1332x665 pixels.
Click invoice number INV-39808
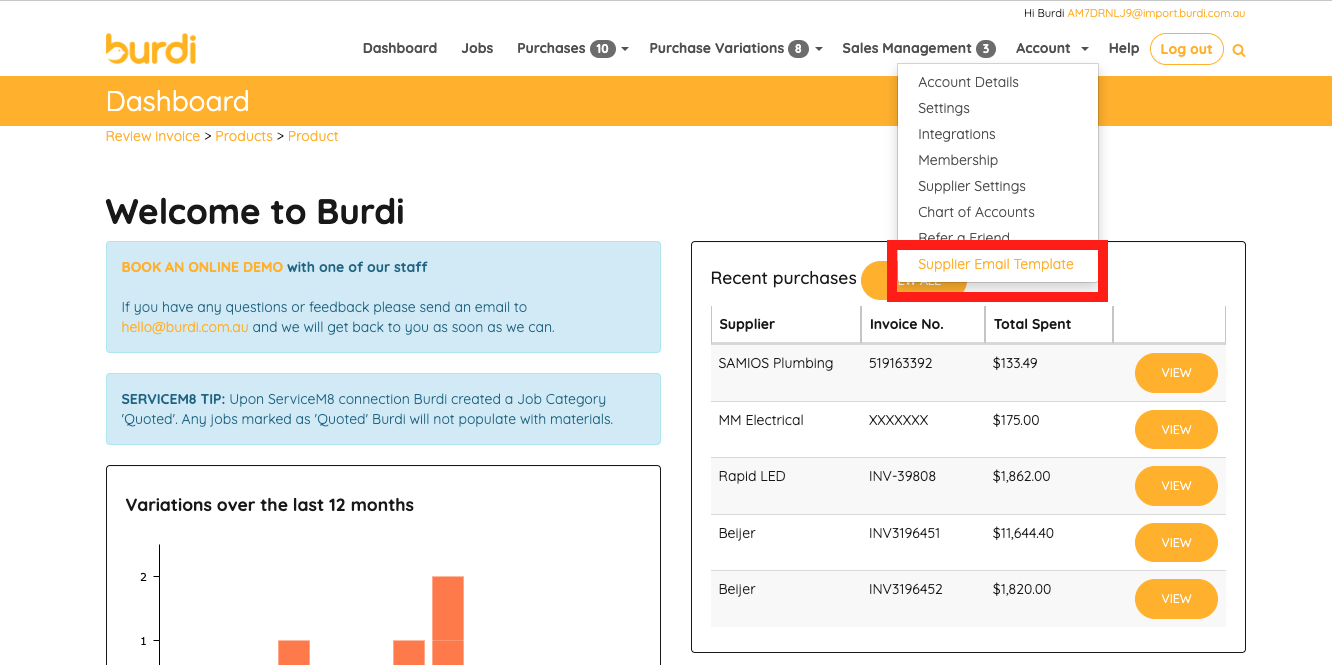903,476
